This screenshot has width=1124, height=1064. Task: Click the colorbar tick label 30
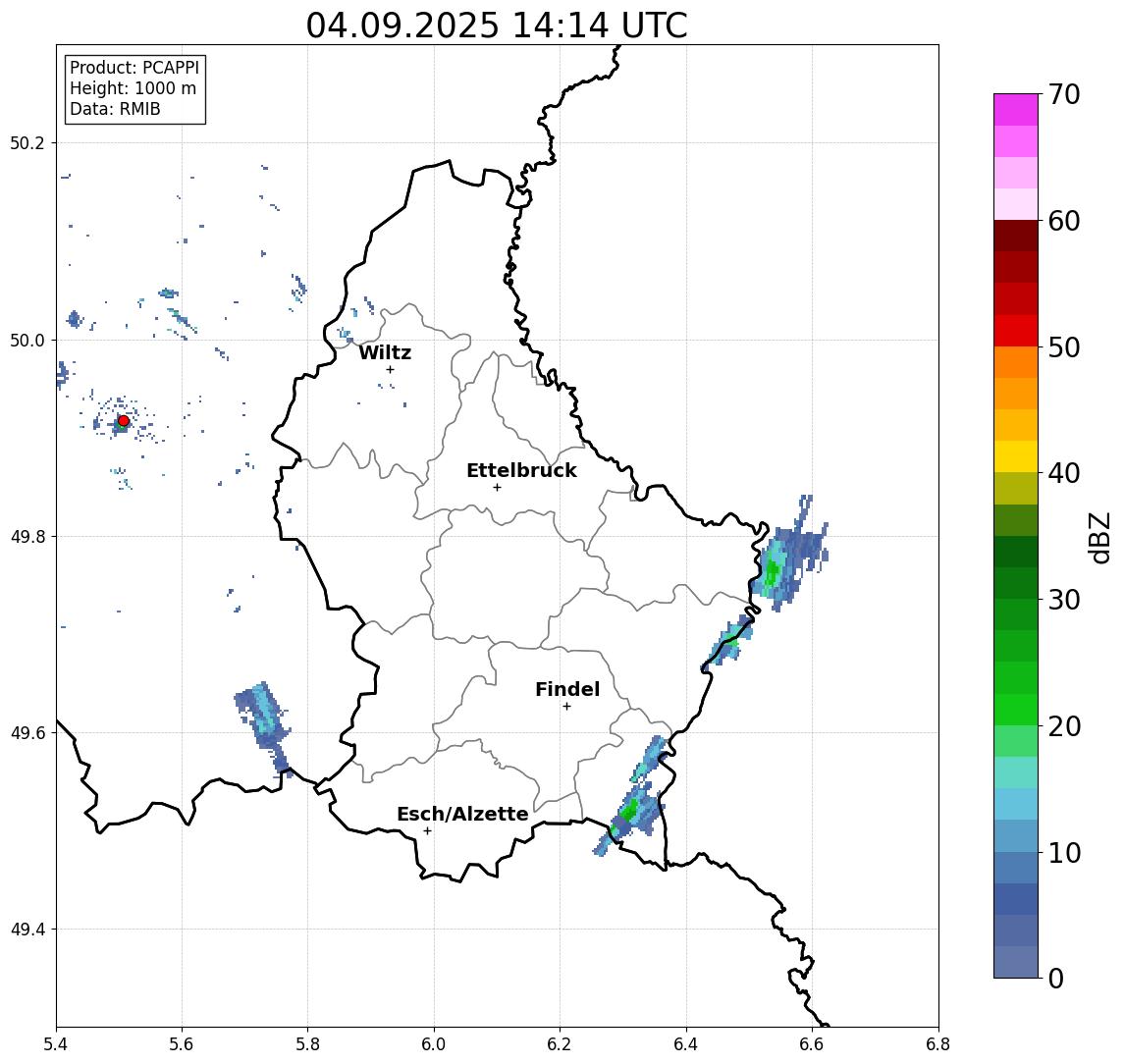pyautogui.click(x=1064, y=600)
